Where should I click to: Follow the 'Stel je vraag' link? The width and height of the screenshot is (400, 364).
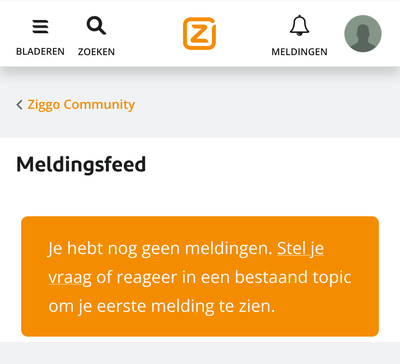(186, 263)
